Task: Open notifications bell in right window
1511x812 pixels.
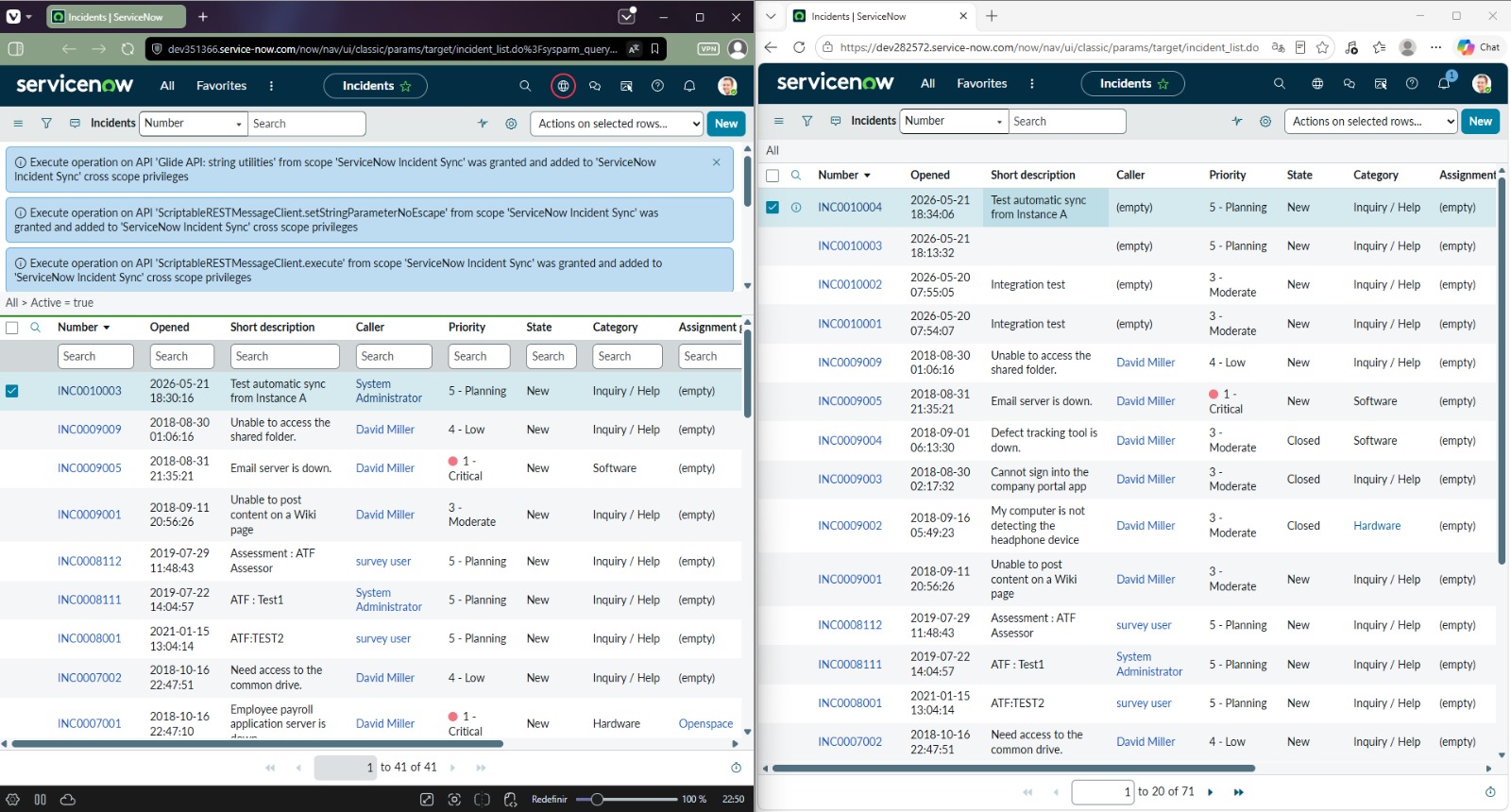Action: tap(1444, 83)
